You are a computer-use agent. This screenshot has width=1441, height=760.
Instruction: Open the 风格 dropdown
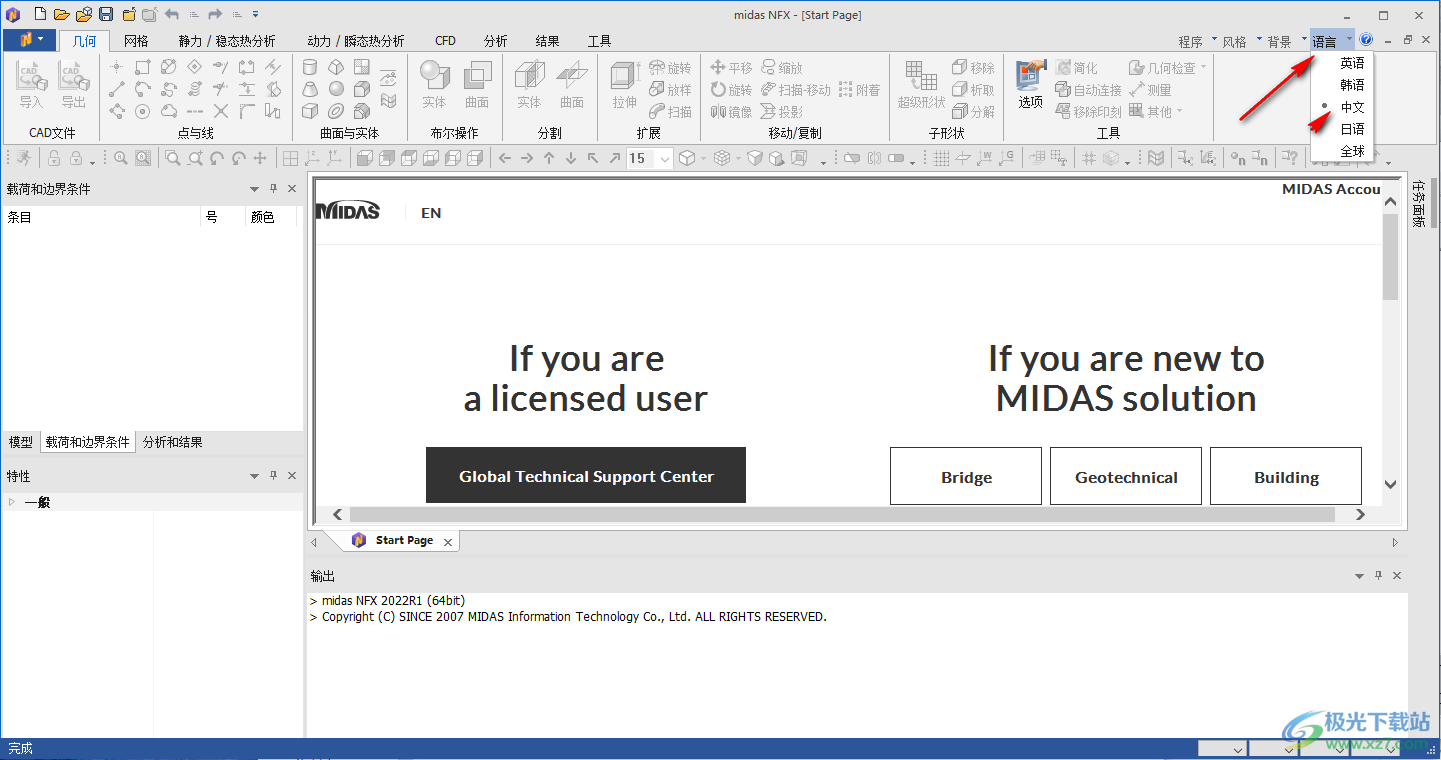tap(1241, 41)
